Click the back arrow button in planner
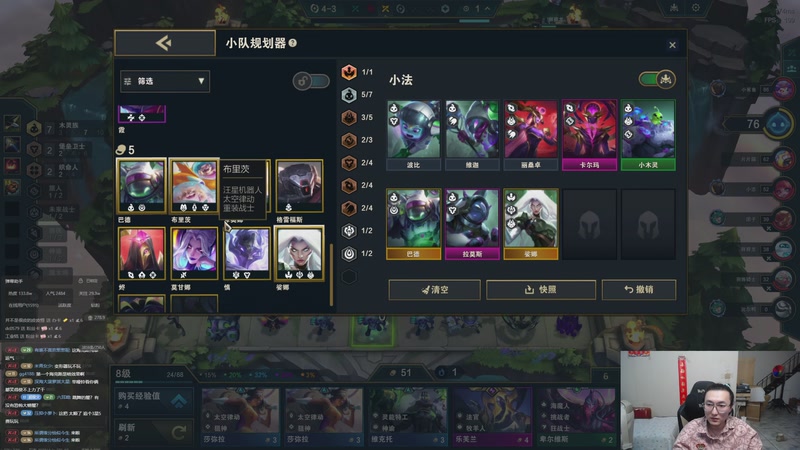This screenshot has height=450, width=800. (x=165, y=43)
